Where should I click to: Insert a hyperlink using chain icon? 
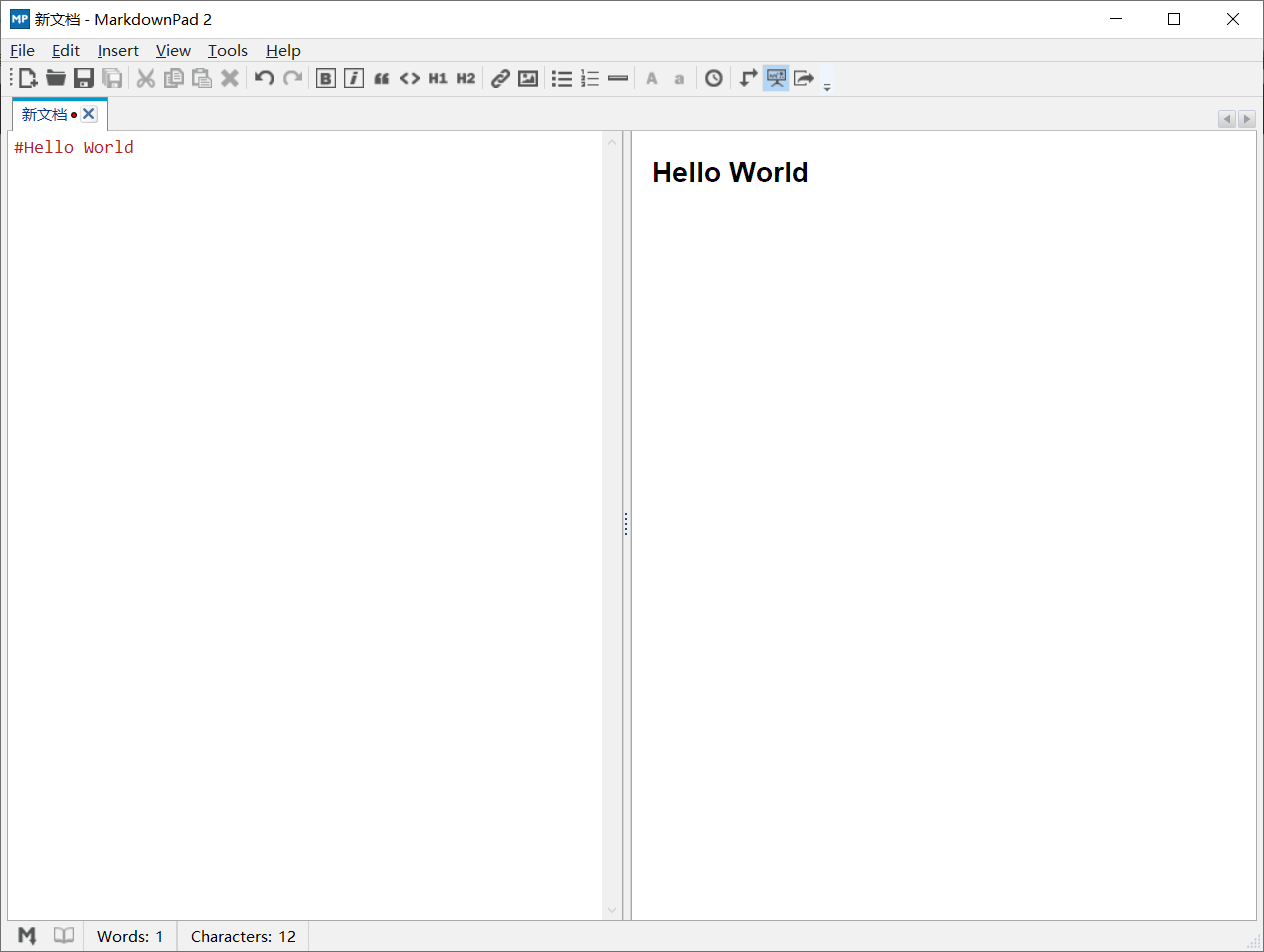500,78
